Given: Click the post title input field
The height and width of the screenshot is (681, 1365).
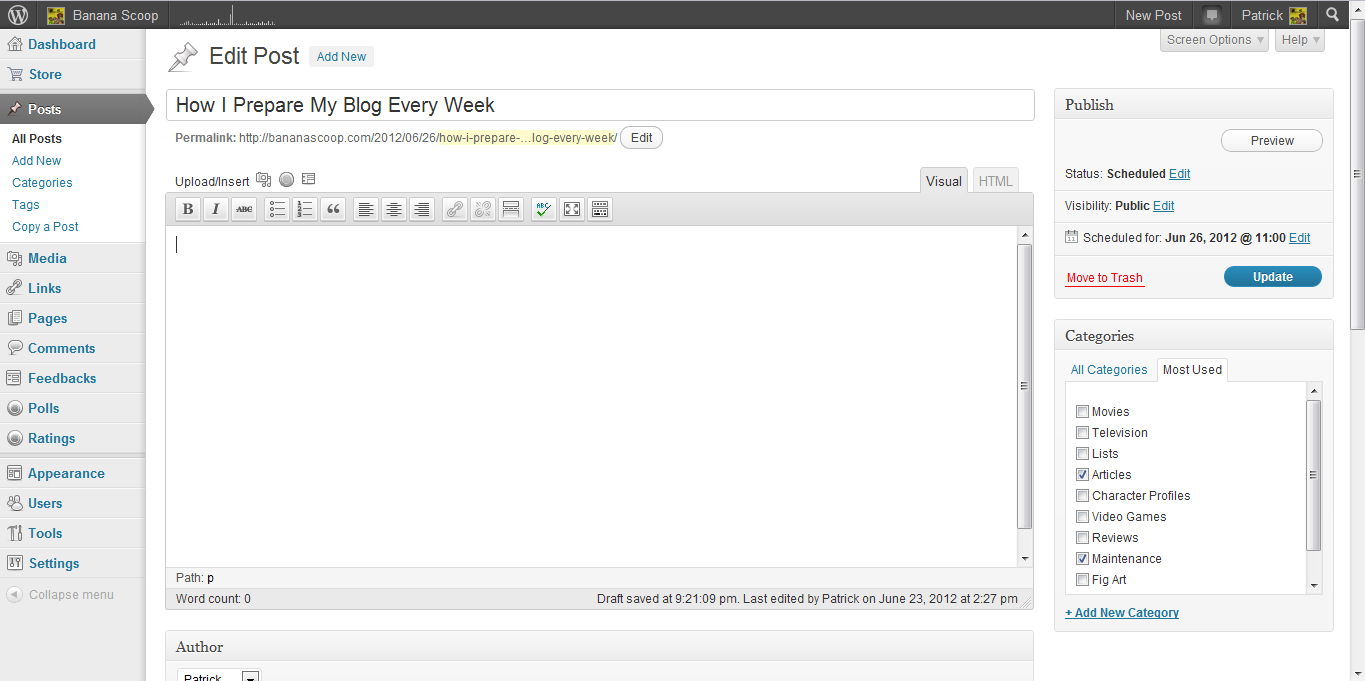Looking at the screenshot, I should 600,105.
